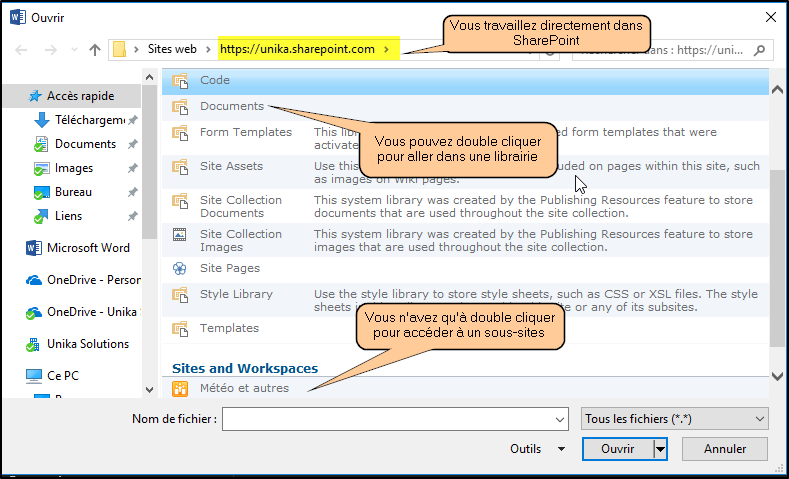Click the Style Library icon
This screenshot has width=789, height=479.
[180, 294]
